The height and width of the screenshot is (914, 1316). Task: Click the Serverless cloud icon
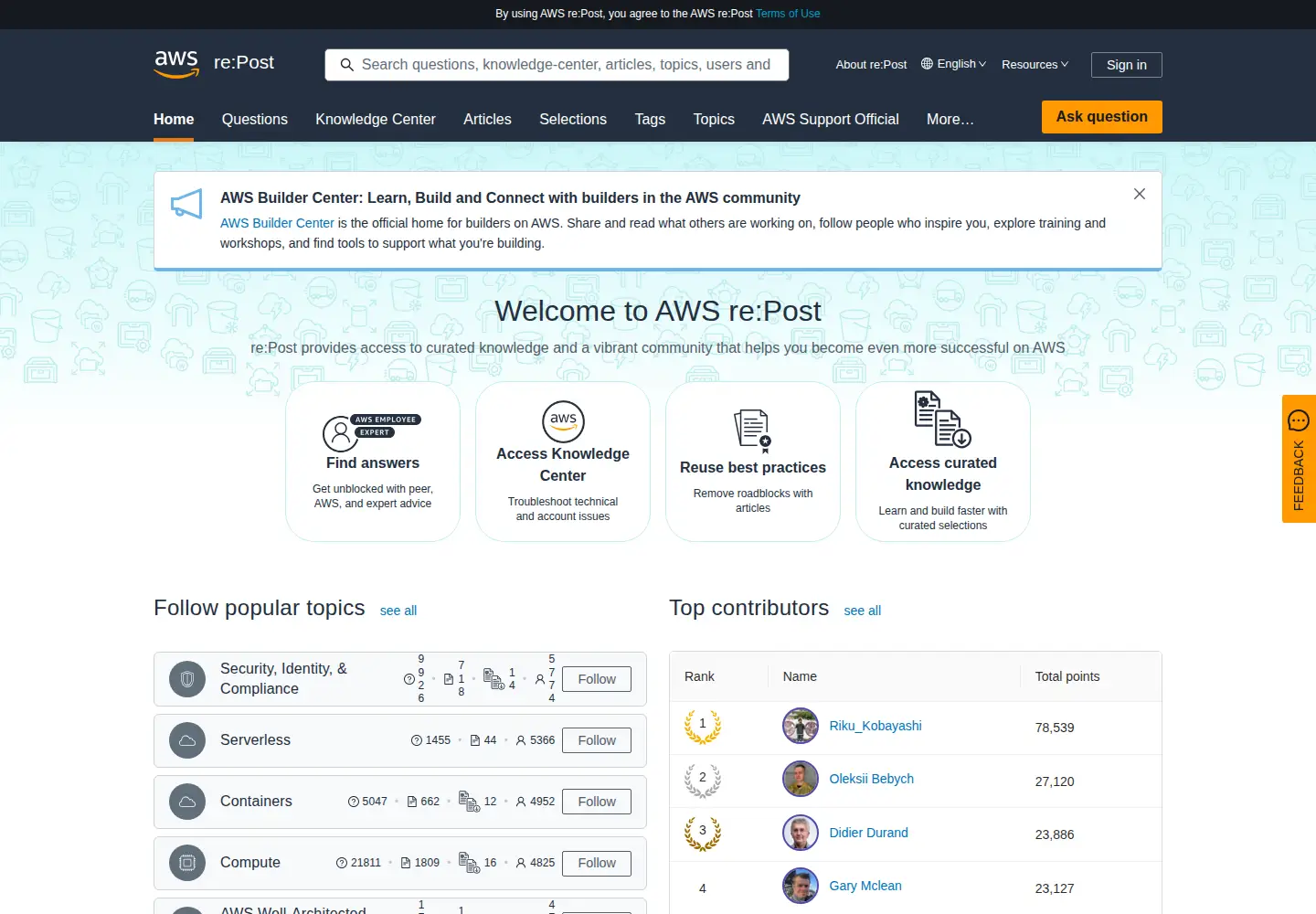(x=187, y=740)
